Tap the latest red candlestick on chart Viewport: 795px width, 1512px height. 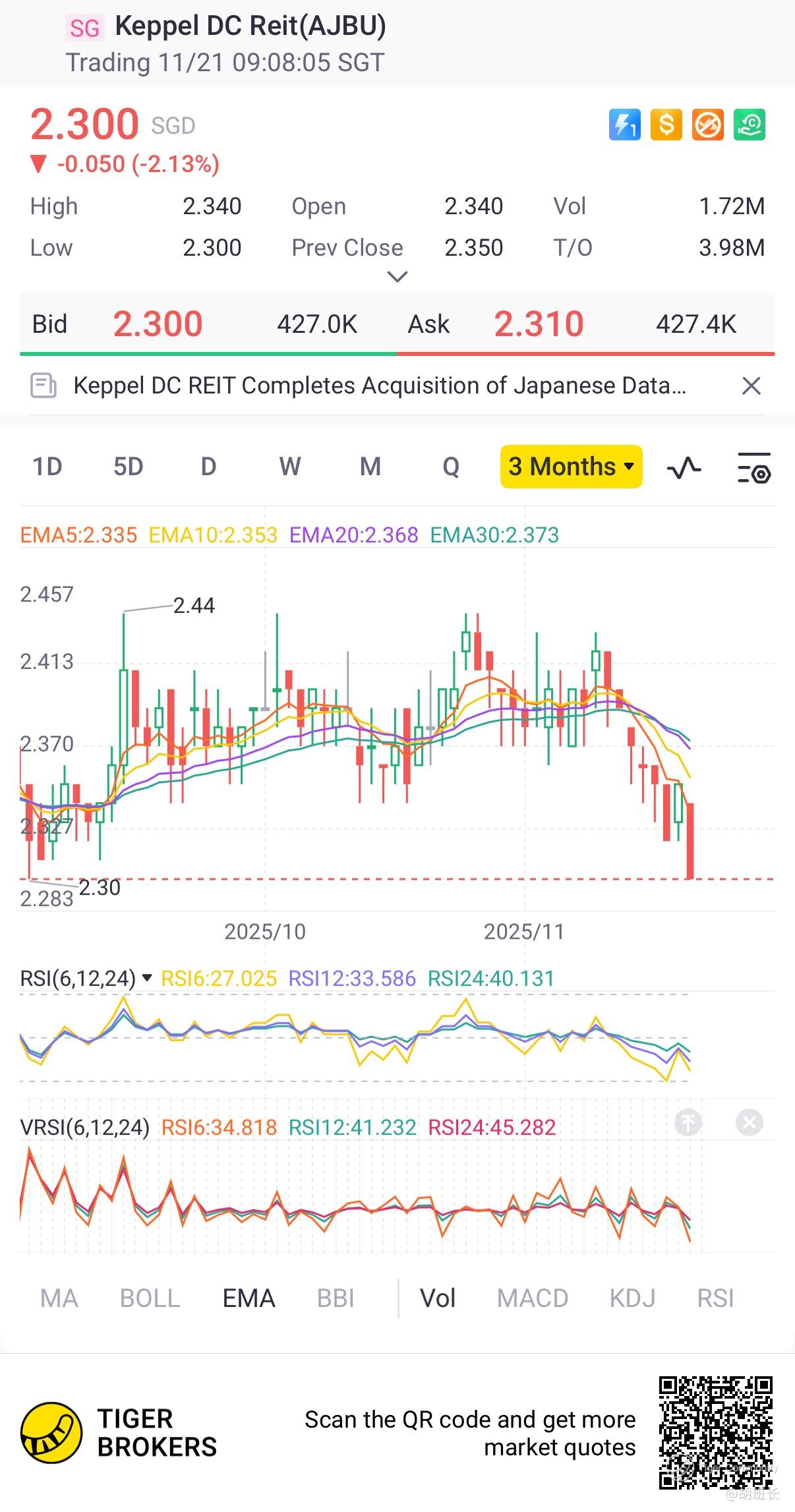click(690, 841)
